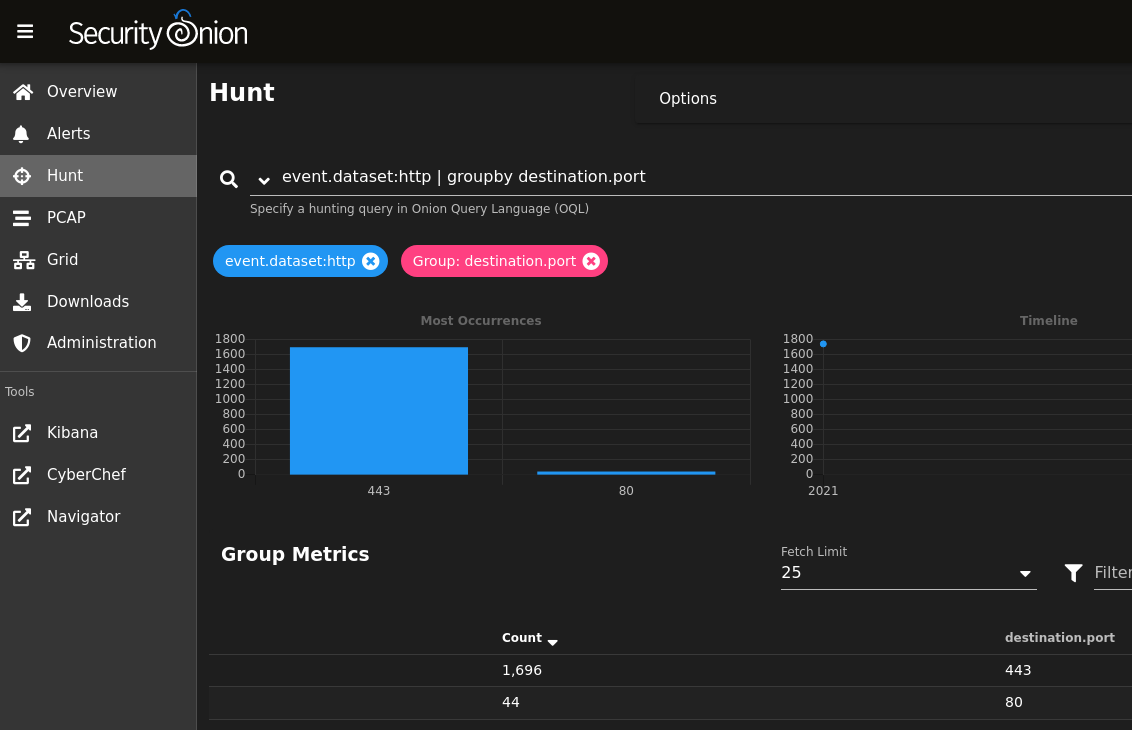
Task: Open the hamburger navigation menu
Action: 25,32
